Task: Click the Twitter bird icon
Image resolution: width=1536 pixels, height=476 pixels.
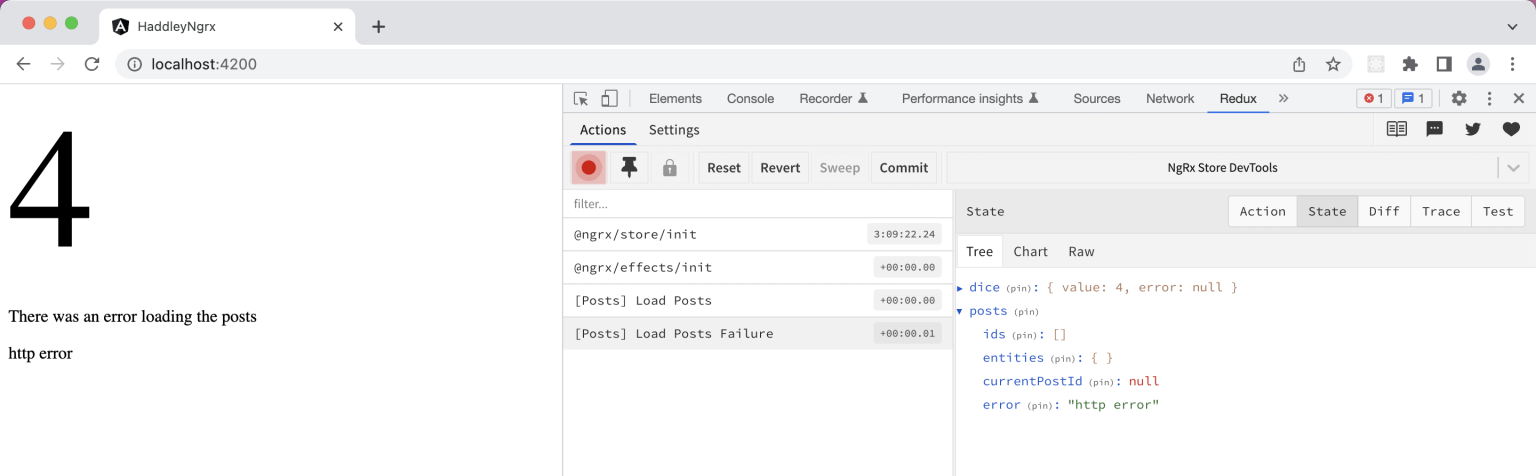Action: [1473, 129]
